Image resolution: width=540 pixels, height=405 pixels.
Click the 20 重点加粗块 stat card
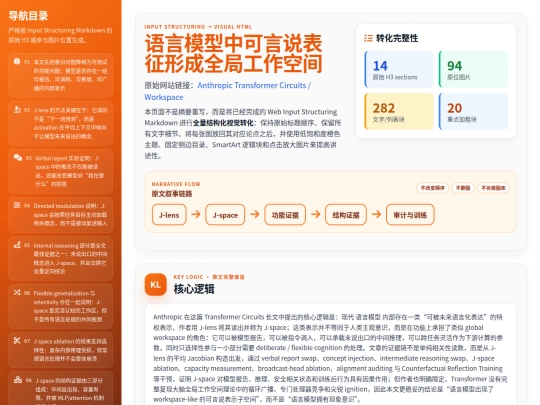pyautogui.click(x=473, y=111)
